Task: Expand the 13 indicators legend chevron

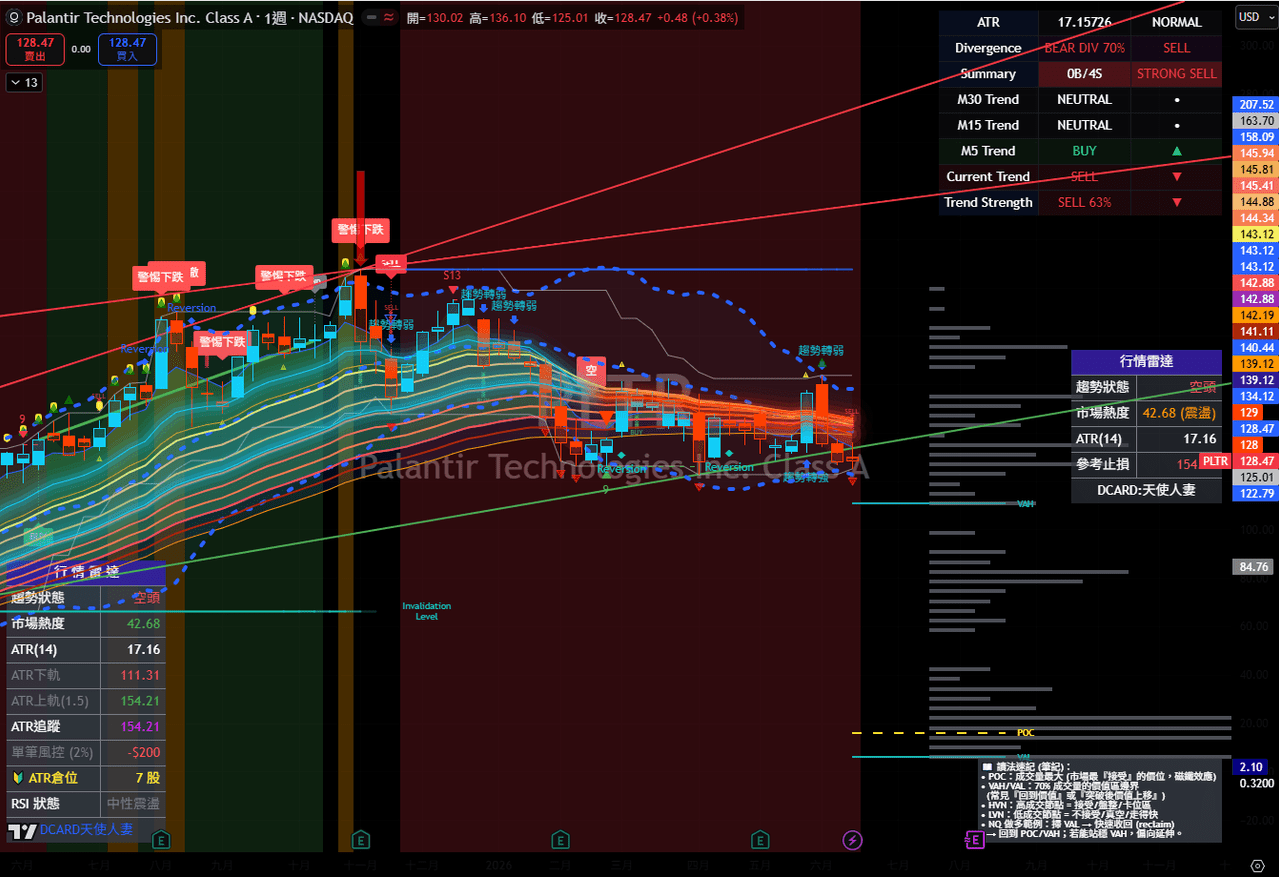Action: click(x=24, y=82)
